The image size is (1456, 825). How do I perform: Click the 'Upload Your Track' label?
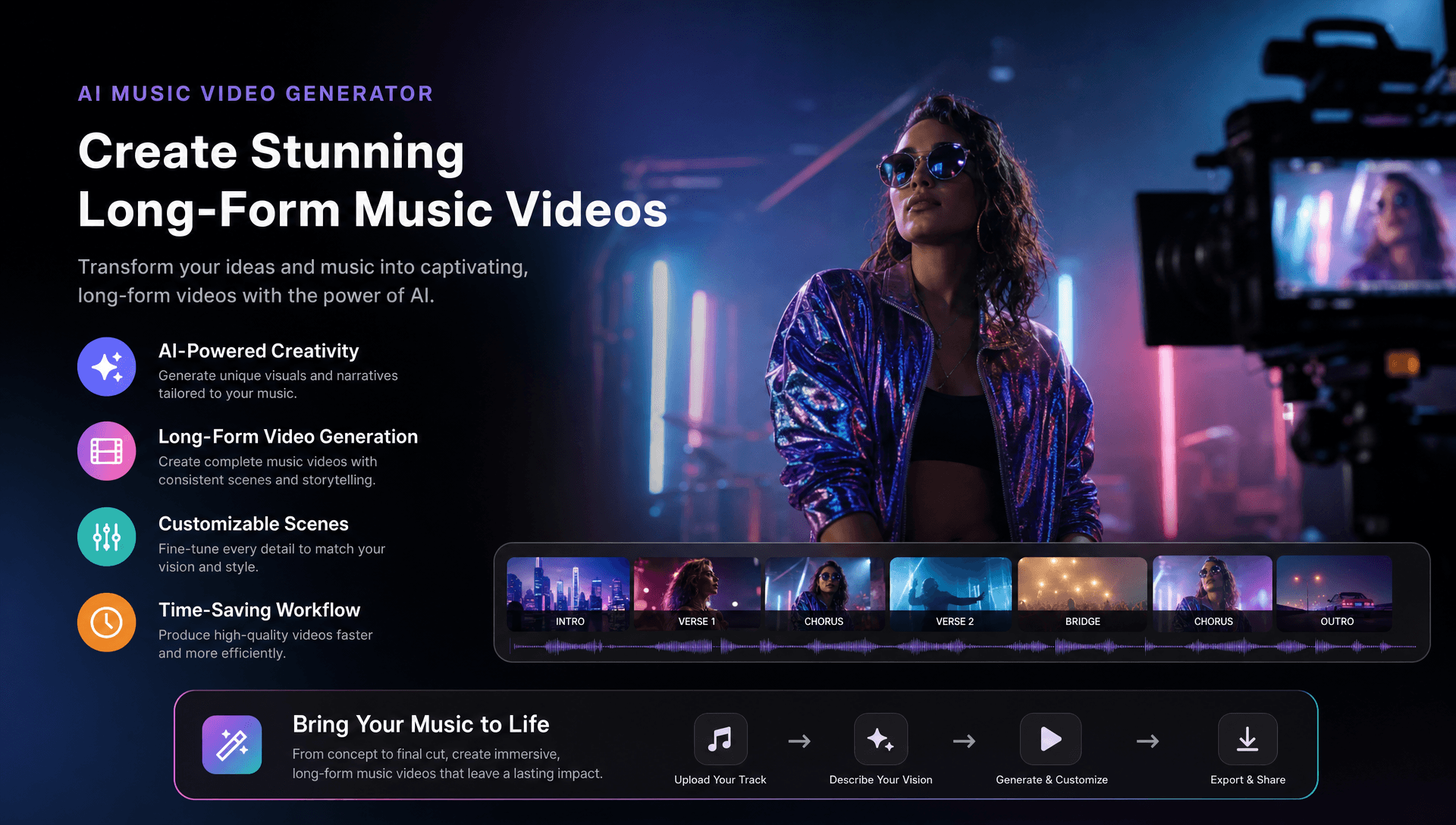click(x=720, y=780)
